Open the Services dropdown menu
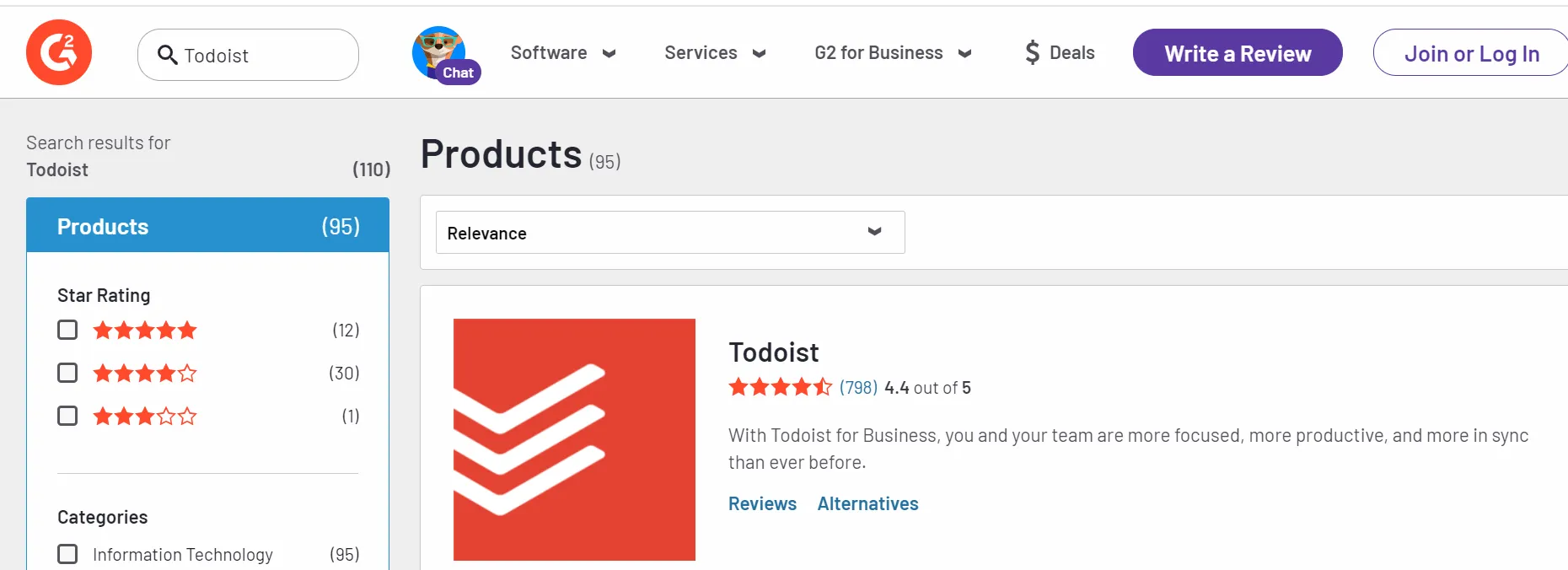 click(x=715, y=53)
